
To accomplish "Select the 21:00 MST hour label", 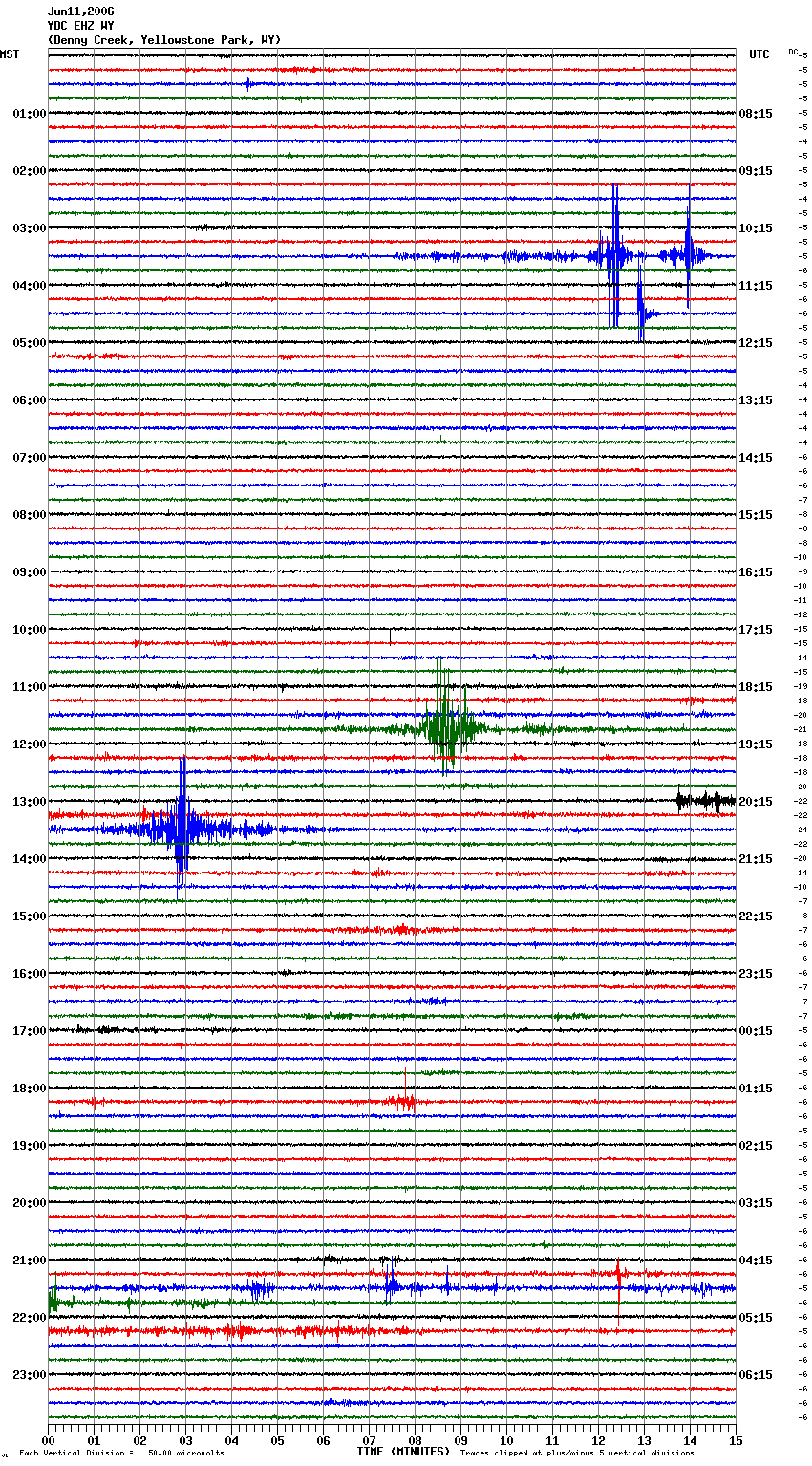I will [29, 1261].
